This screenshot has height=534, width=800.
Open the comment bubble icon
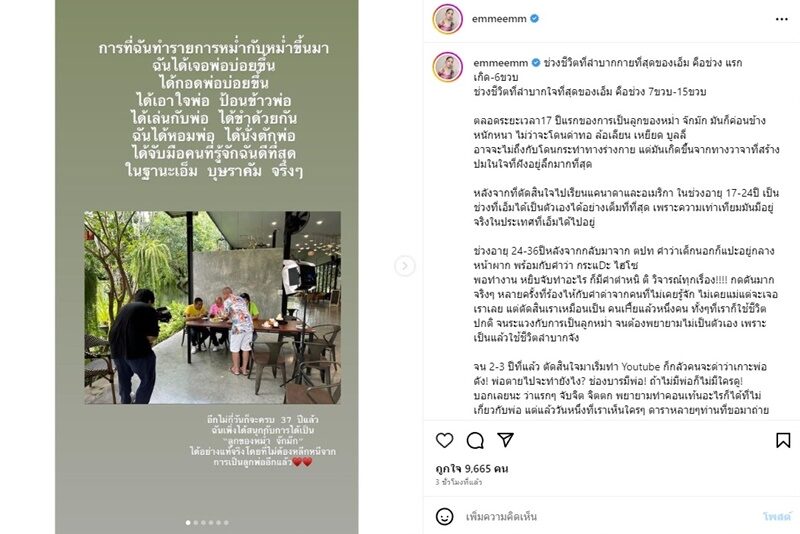point(475,440)
